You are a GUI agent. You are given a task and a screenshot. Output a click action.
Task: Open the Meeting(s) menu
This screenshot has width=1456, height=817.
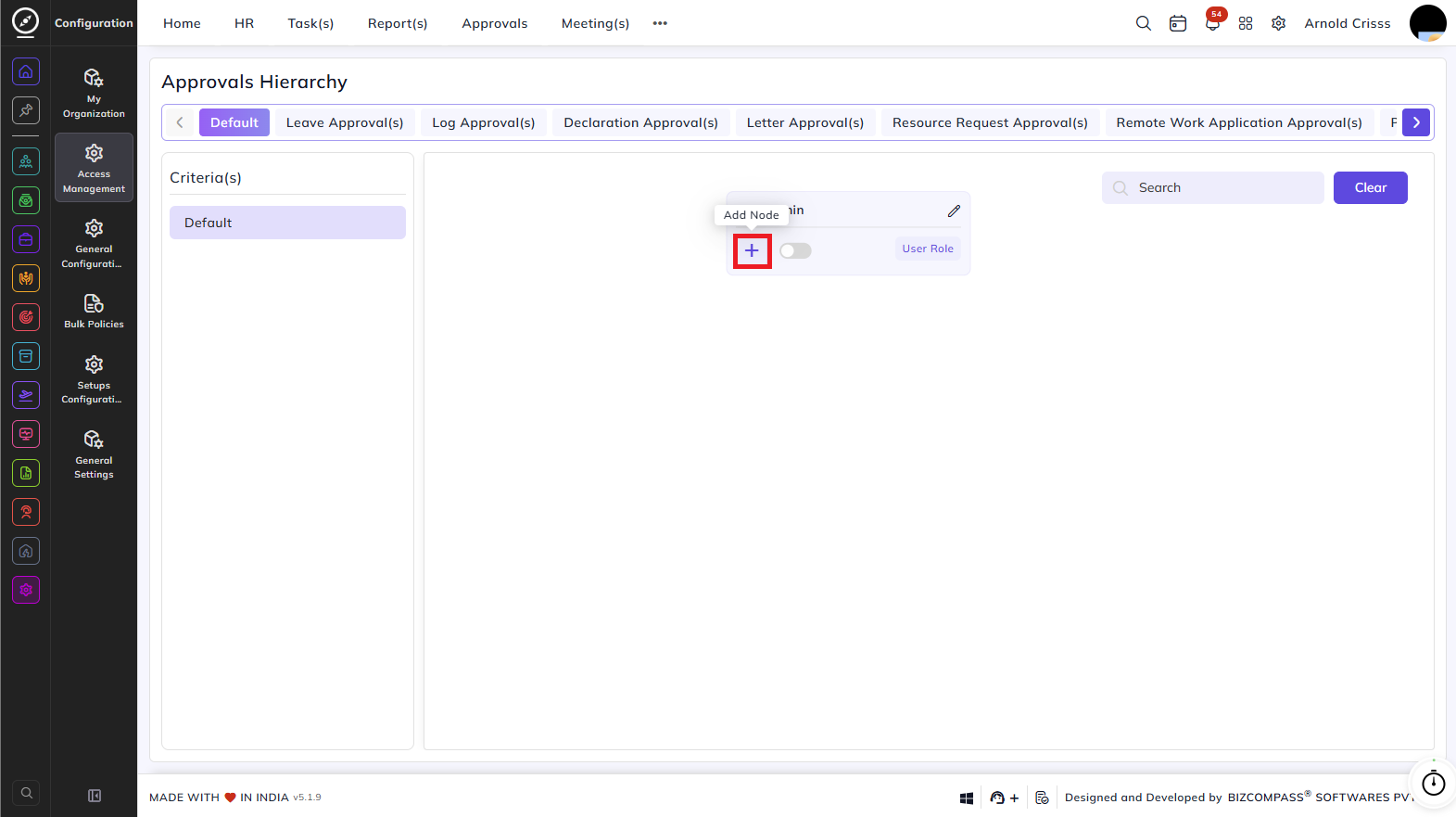pyautogui.click(x=595, y=23)
